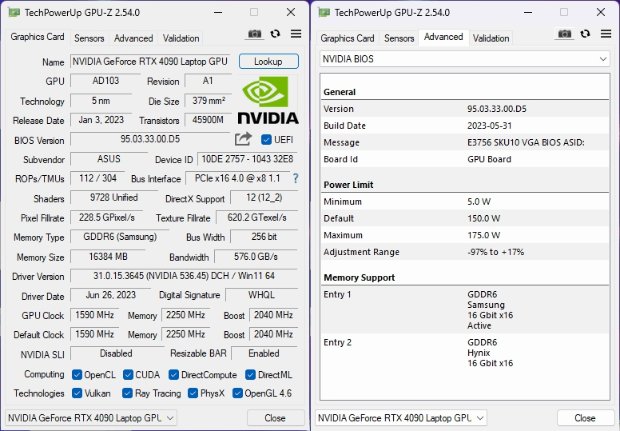Open hamburger menu in right GPU-Z window
This screenshot has width=620, height=431.
click(606, 34)
